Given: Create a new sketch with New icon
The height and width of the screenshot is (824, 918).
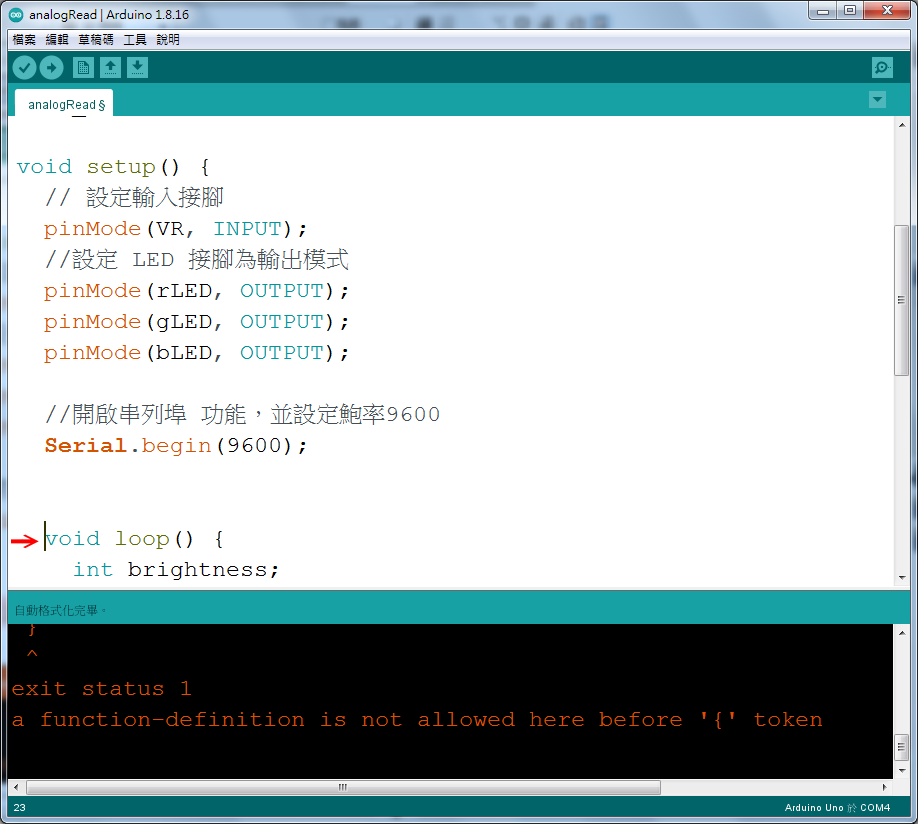Looking at the screenshot, I should [83, 68].
